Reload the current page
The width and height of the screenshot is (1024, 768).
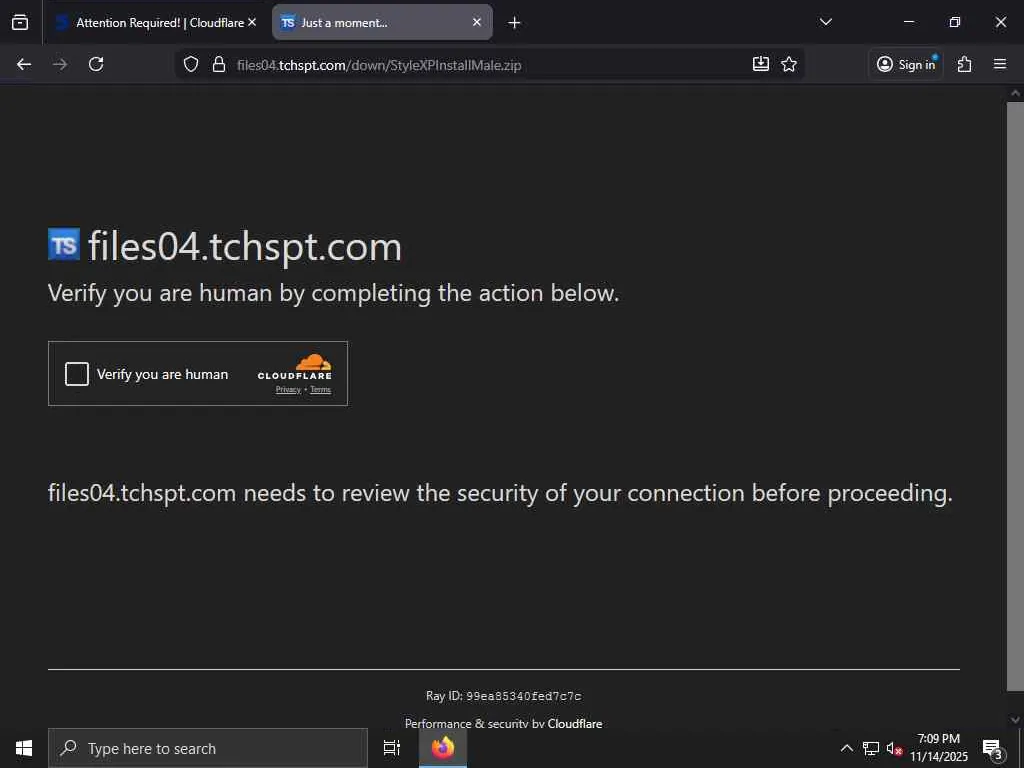point(96,64)
